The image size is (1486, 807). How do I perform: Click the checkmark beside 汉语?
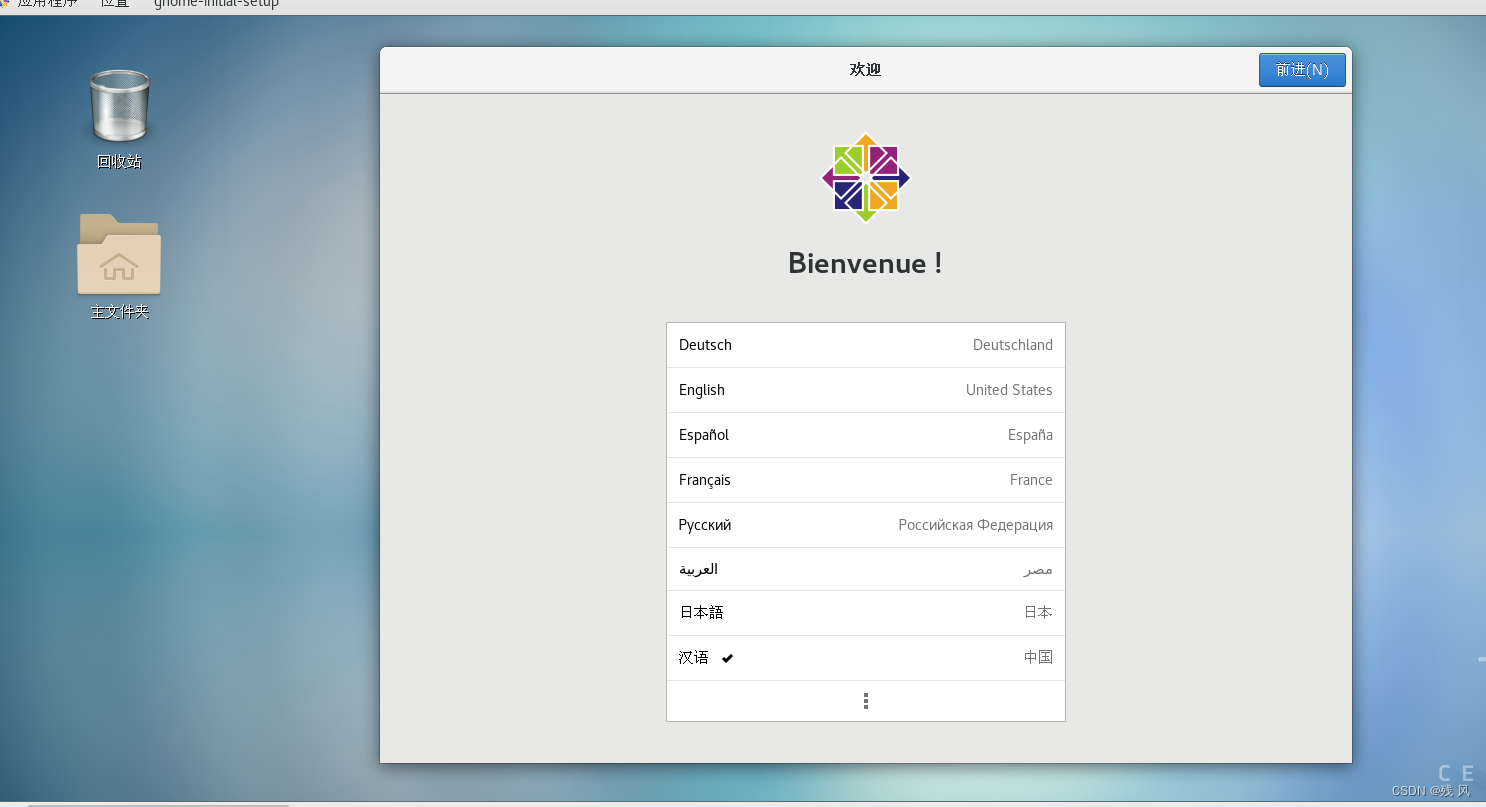coord(727,658)
